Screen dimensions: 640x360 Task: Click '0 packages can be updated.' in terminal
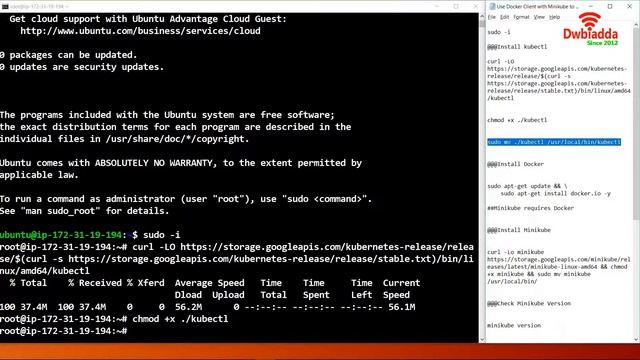coord(69,55)
